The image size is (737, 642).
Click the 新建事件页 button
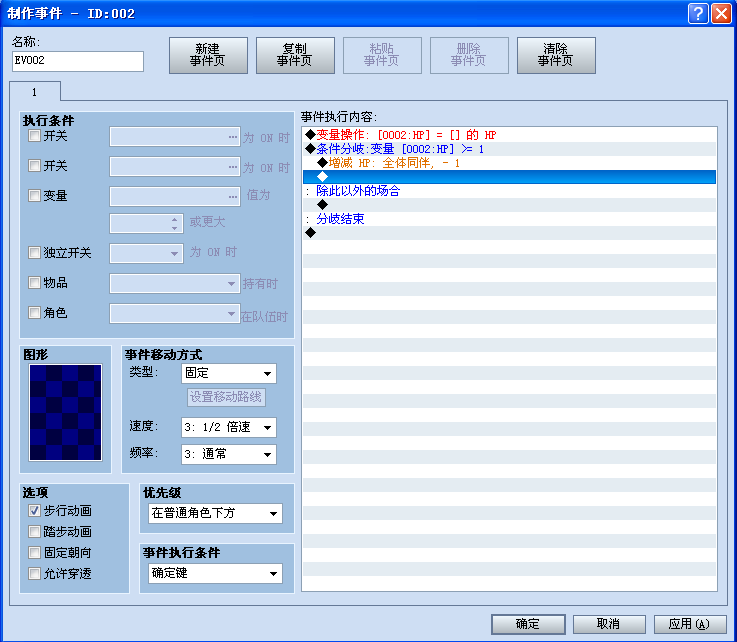coord(208,55)
